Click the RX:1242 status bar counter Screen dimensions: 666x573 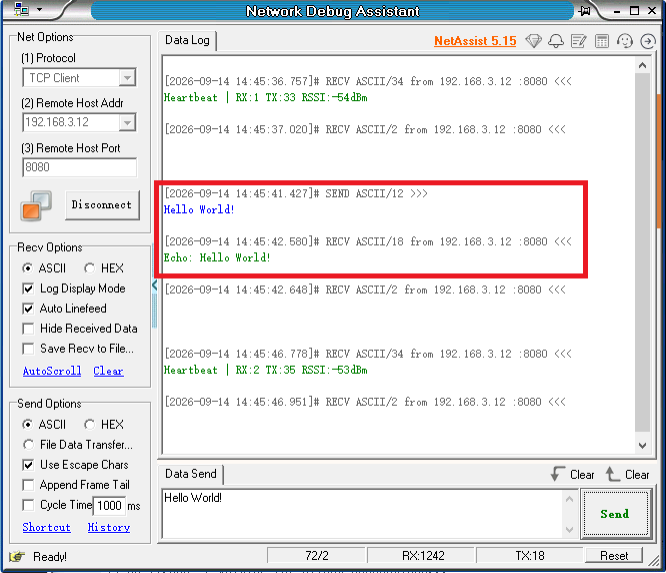point(423,556)
